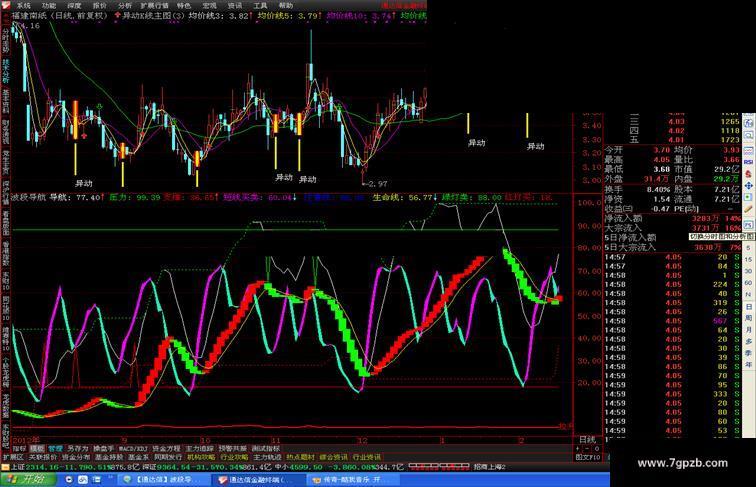Select the 指标 tab below the chart

pyautogui.click(x=19, y=448)
